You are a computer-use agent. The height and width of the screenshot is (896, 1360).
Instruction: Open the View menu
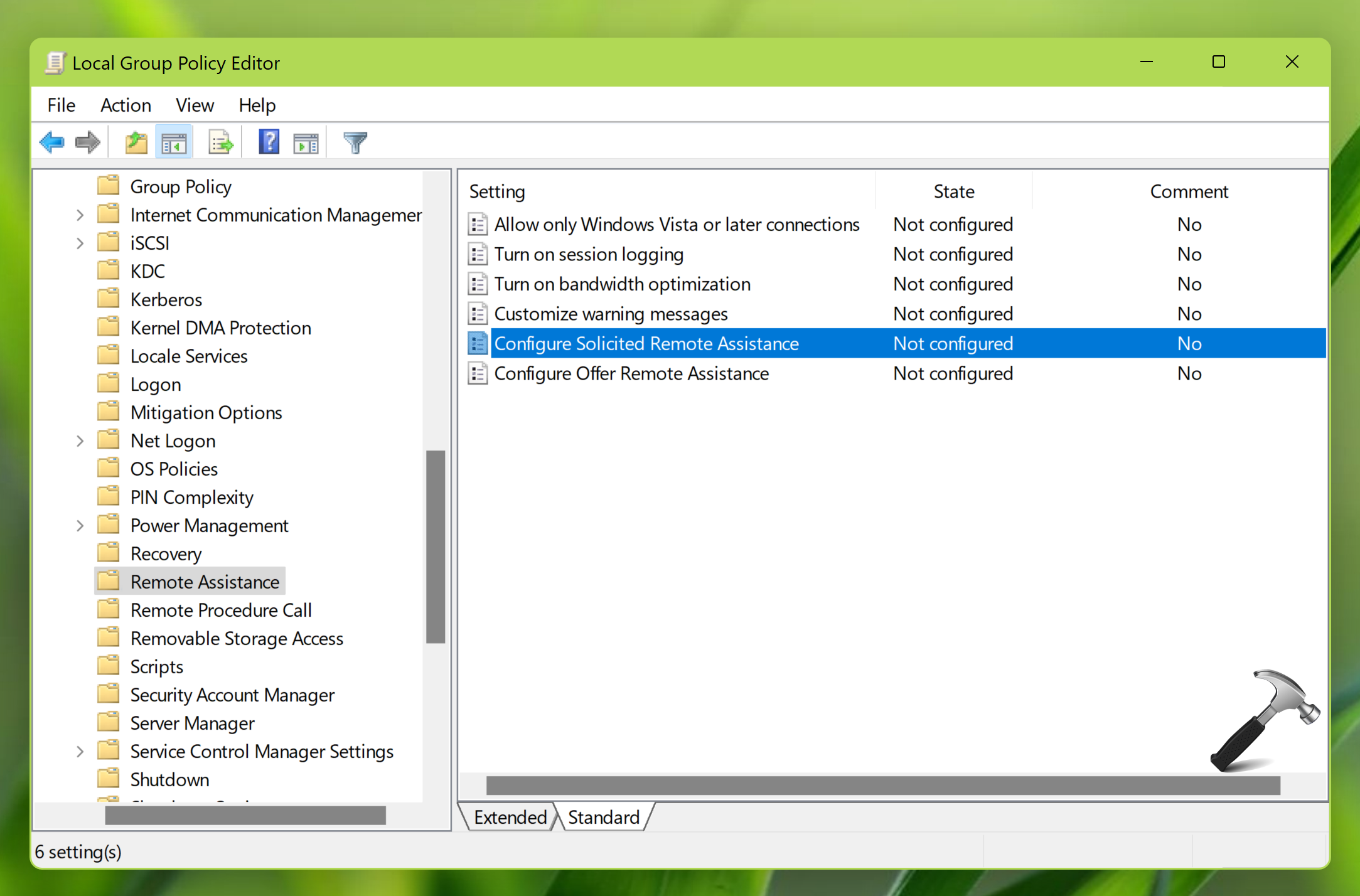pyautogui.click(x=194, y=105)
